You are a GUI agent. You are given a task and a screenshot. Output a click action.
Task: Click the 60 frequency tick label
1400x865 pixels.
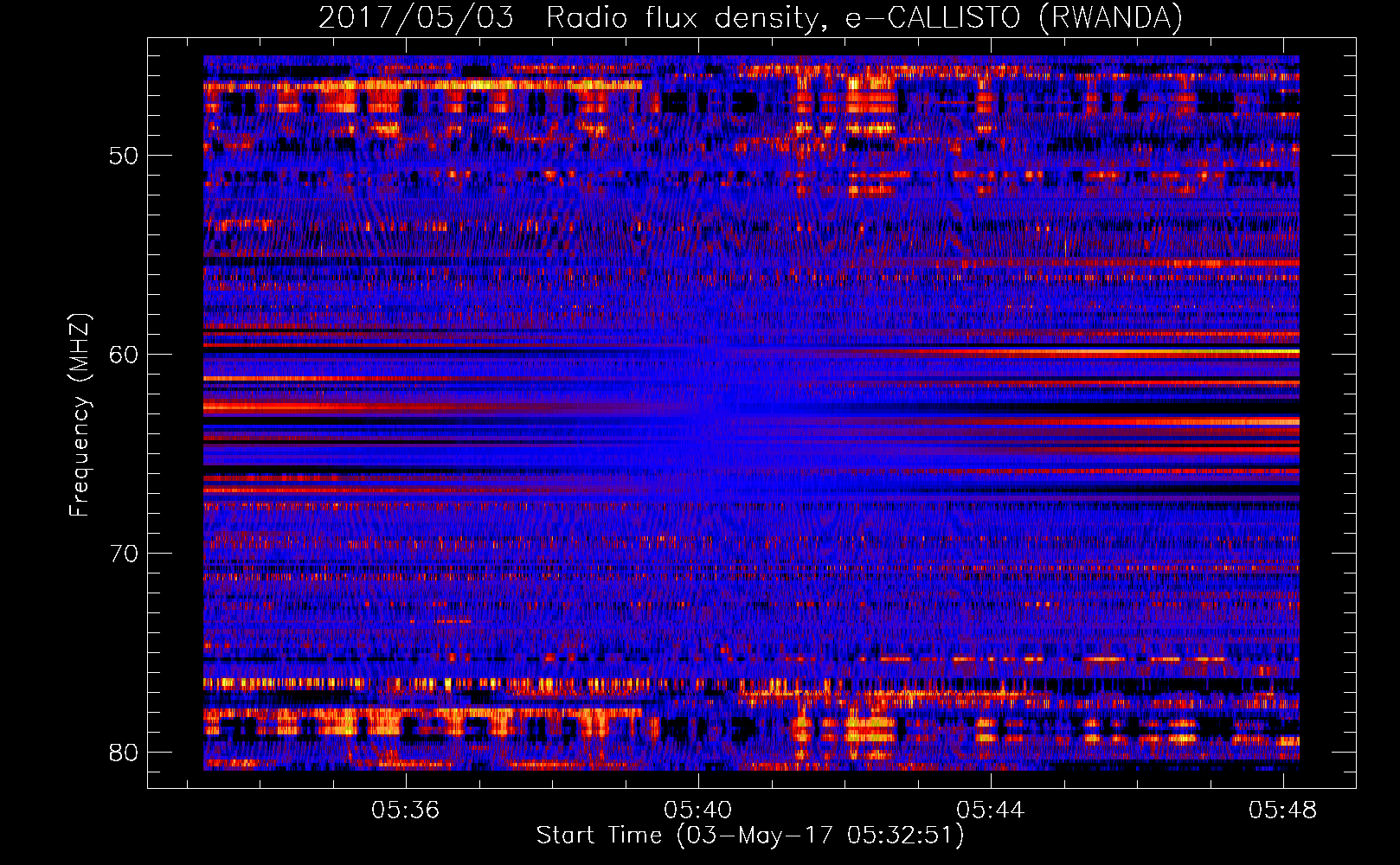point(125,355)
